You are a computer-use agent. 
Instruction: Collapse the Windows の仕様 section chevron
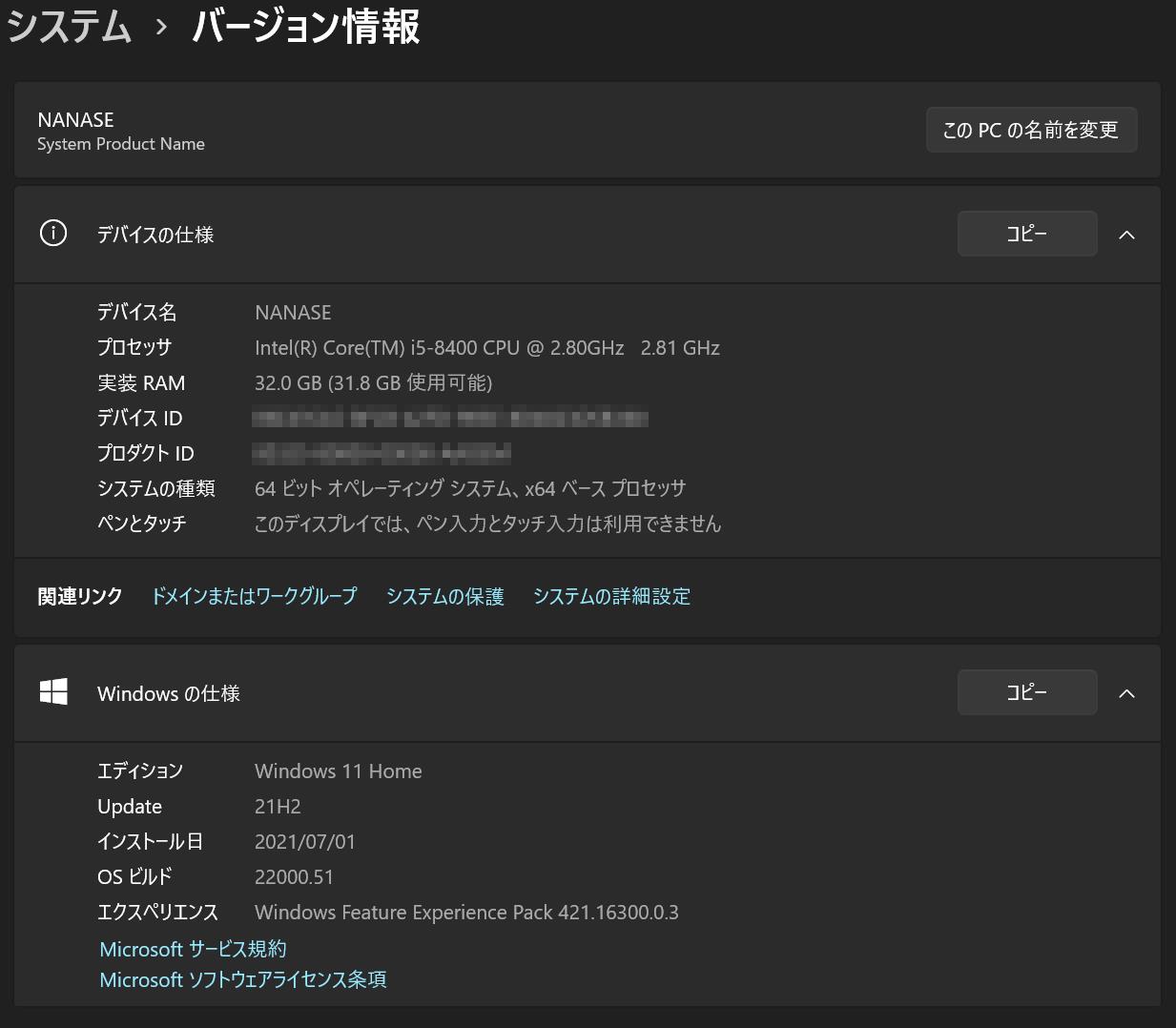1126,693
